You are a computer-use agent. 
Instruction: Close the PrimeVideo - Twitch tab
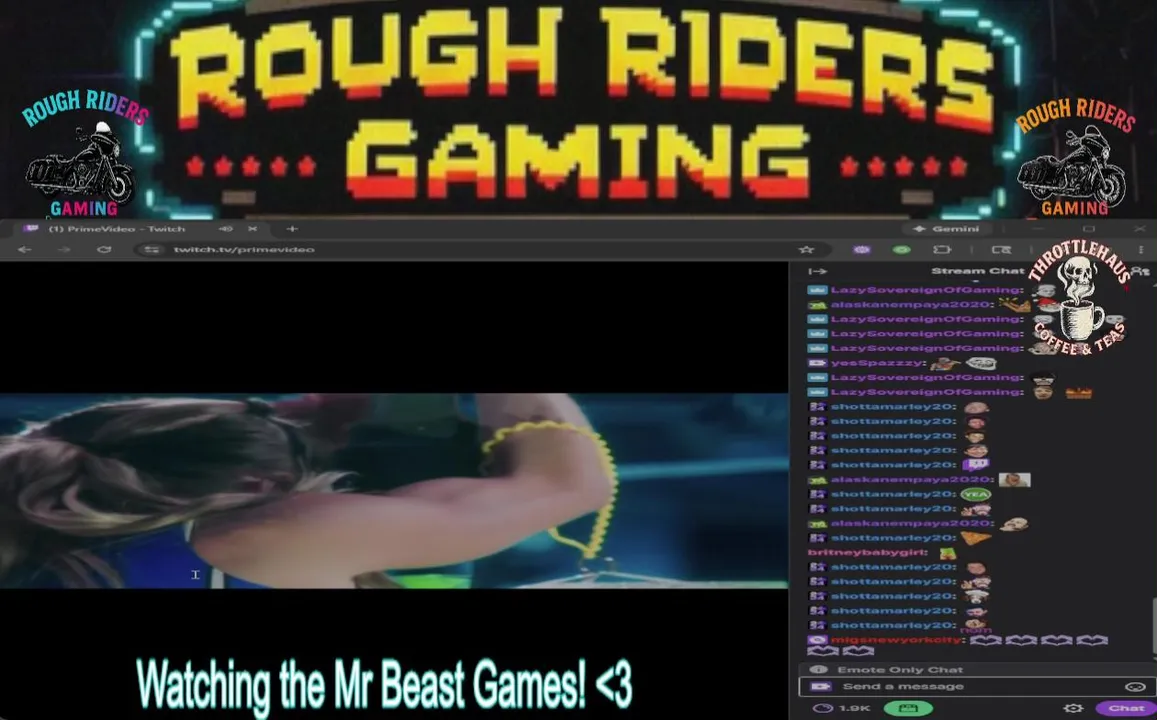[252, 229]
